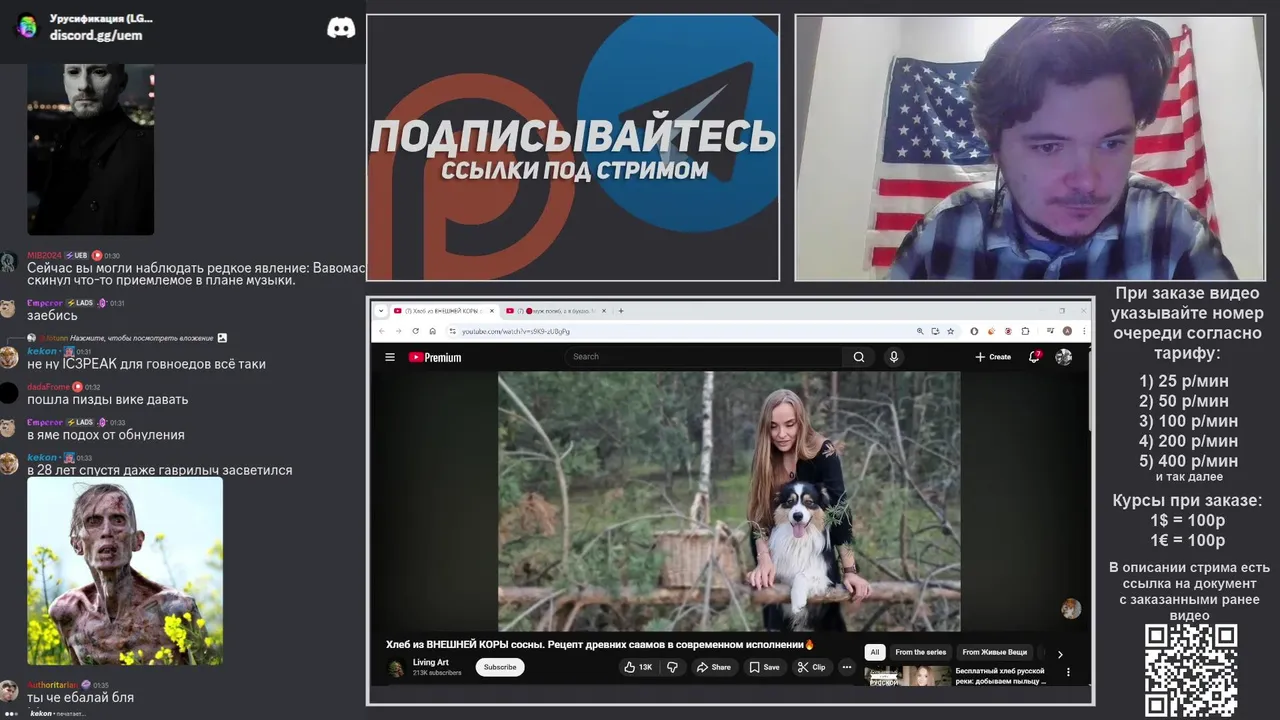Open the Create menu on YouTube

[993, 357]
